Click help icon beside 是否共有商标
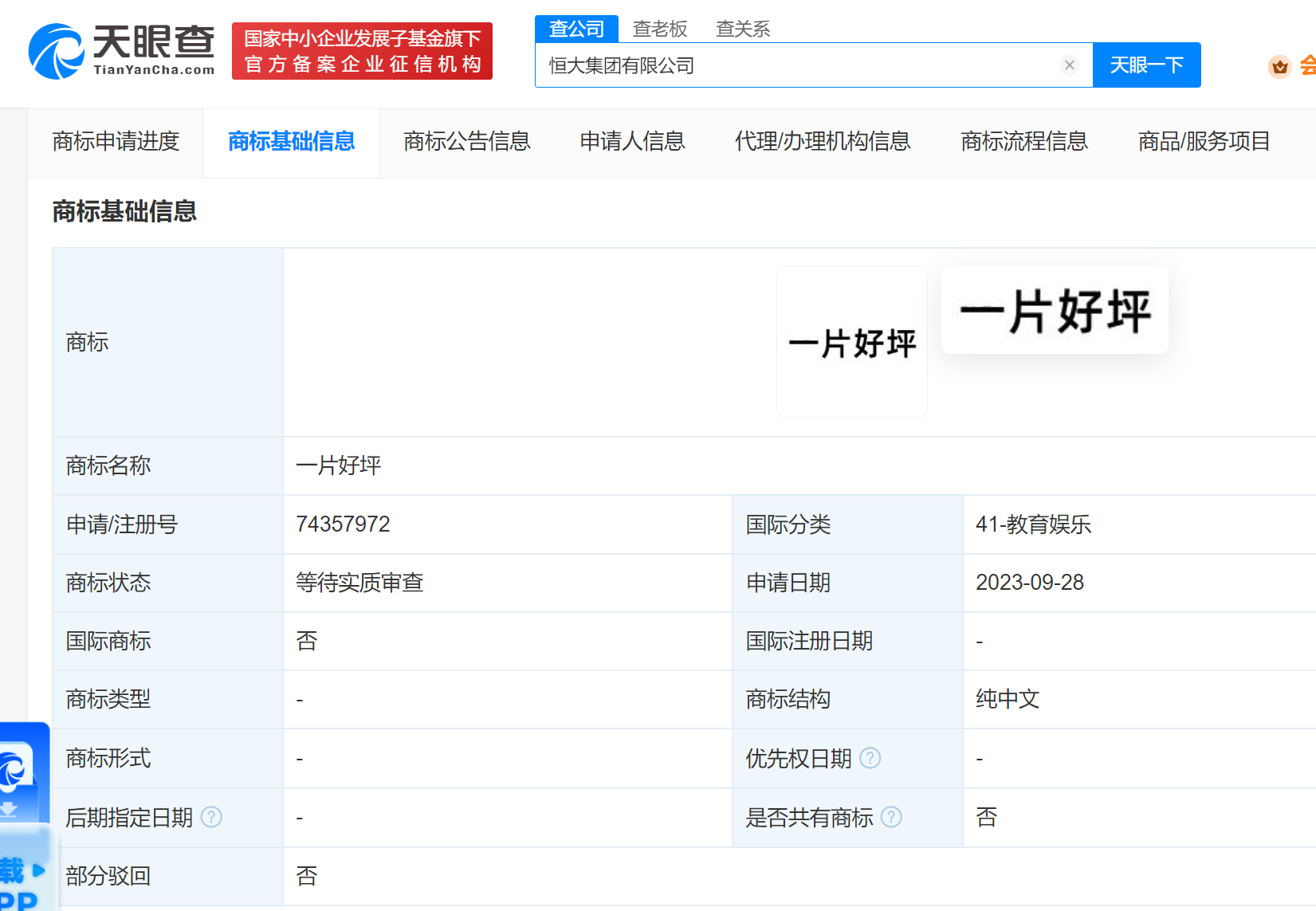The image size is (1316, 911). 892,817
